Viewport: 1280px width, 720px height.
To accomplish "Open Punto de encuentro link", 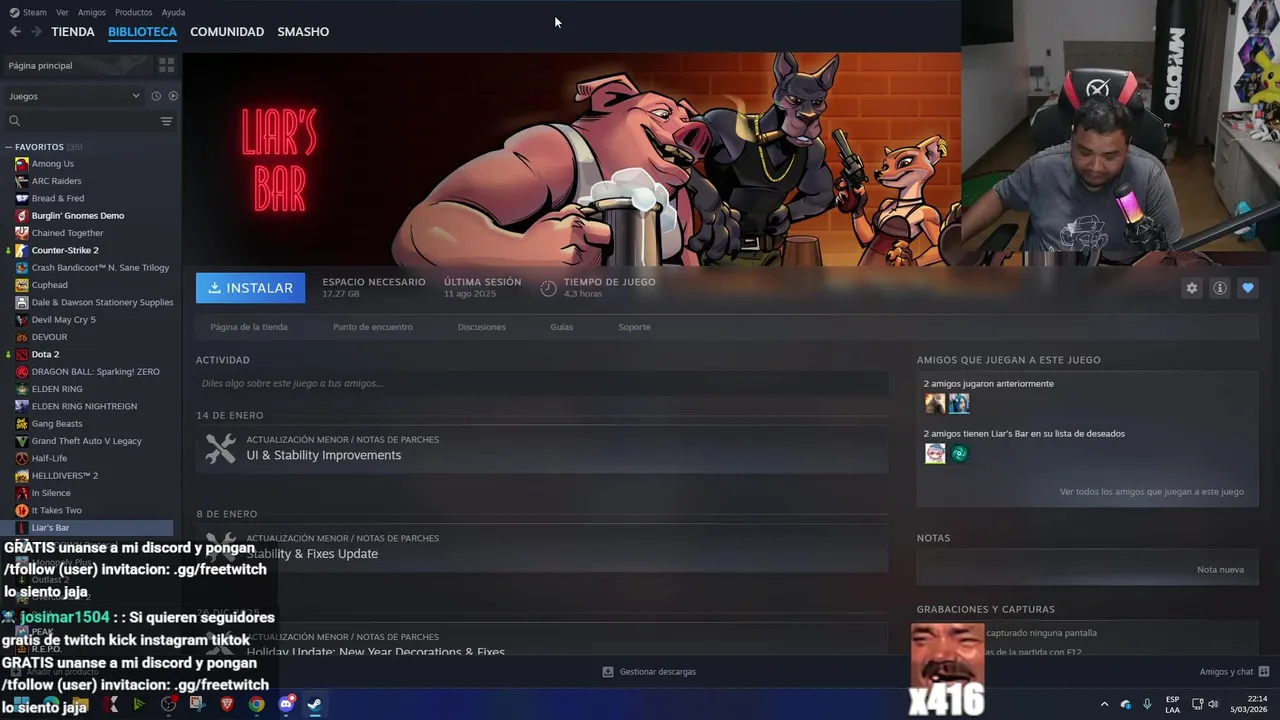I will 372,327.
